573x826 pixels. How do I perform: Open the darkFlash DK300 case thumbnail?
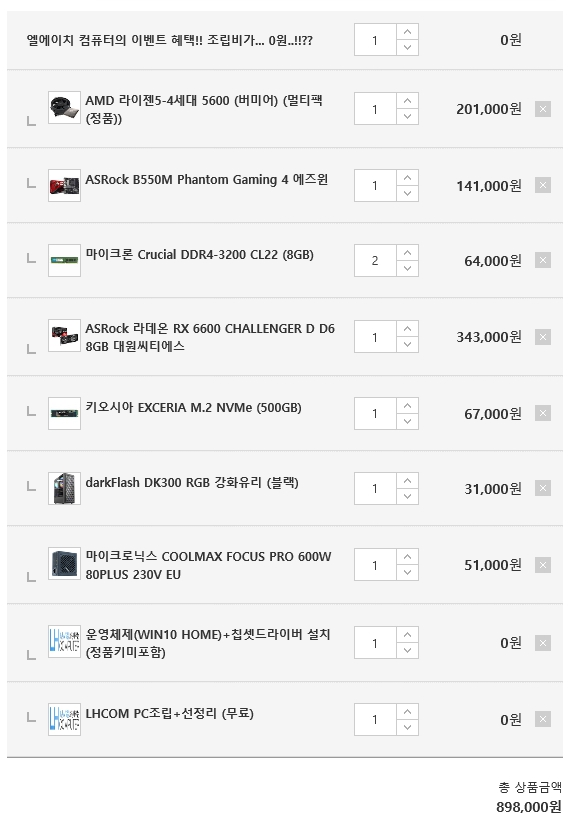click(x=64, y=488)
